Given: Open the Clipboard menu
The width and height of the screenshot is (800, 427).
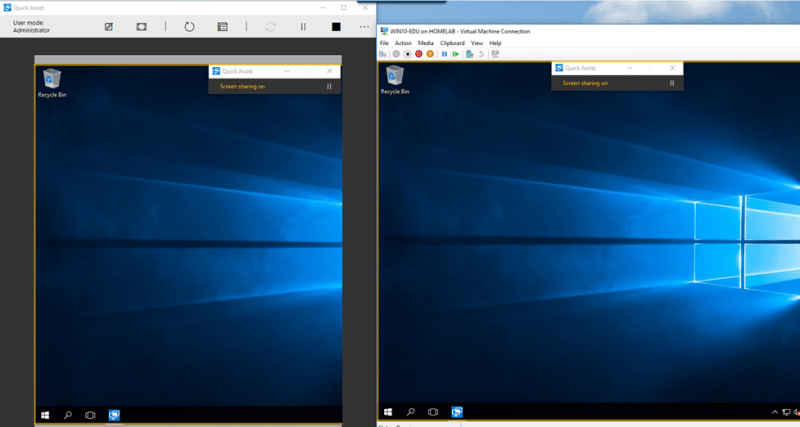Looking at the screenshot, I should [x=452, y=43].
